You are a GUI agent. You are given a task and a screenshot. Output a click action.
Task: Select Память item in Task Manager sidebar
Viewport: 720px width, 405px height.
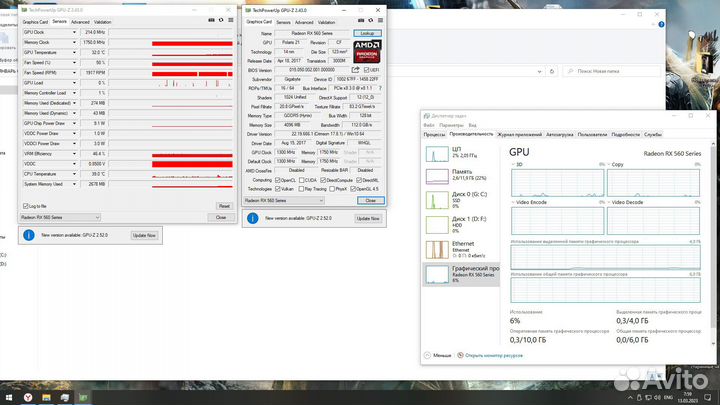461,175
